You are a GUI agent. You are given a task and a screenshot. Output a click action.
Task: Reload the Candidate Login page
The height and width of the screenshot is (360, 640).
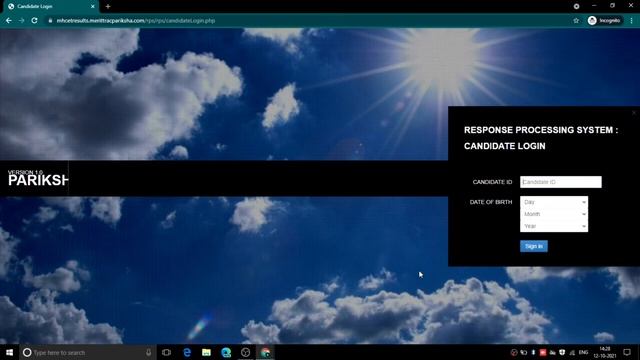coord(34,20)
